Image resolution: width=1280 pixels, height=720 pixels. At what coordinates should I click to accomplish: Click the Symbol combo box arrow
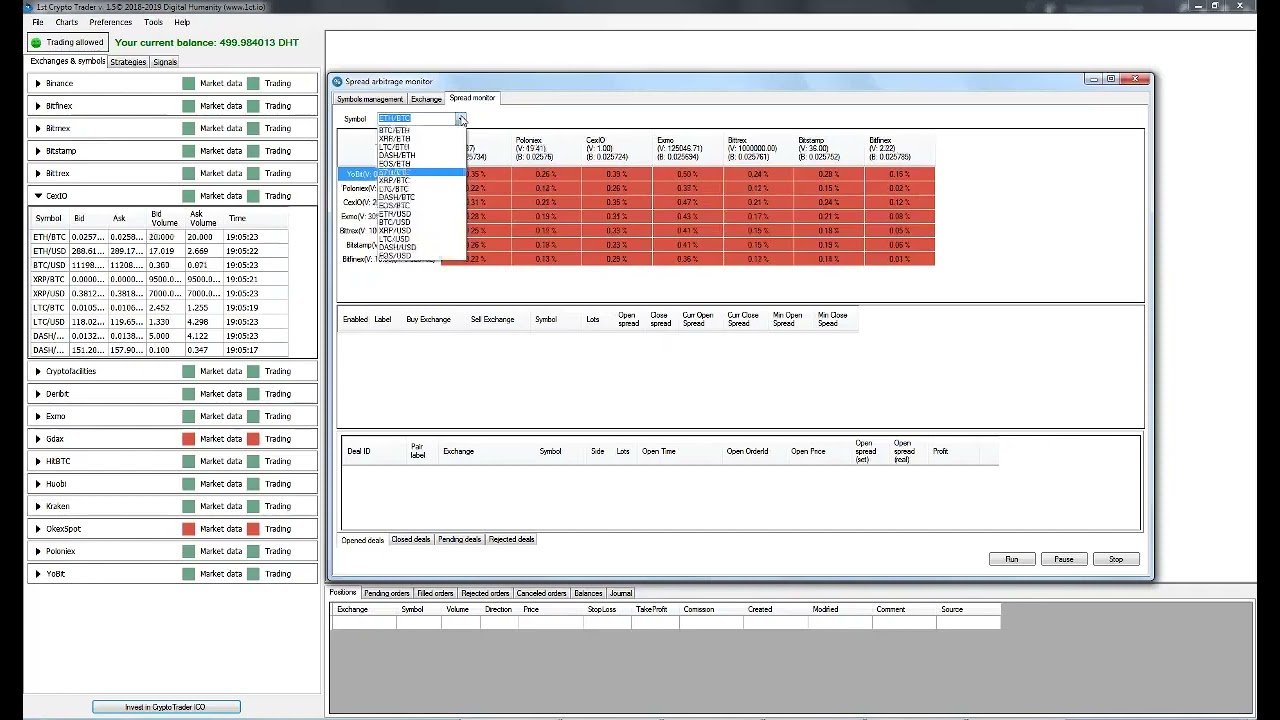[460, 119]
